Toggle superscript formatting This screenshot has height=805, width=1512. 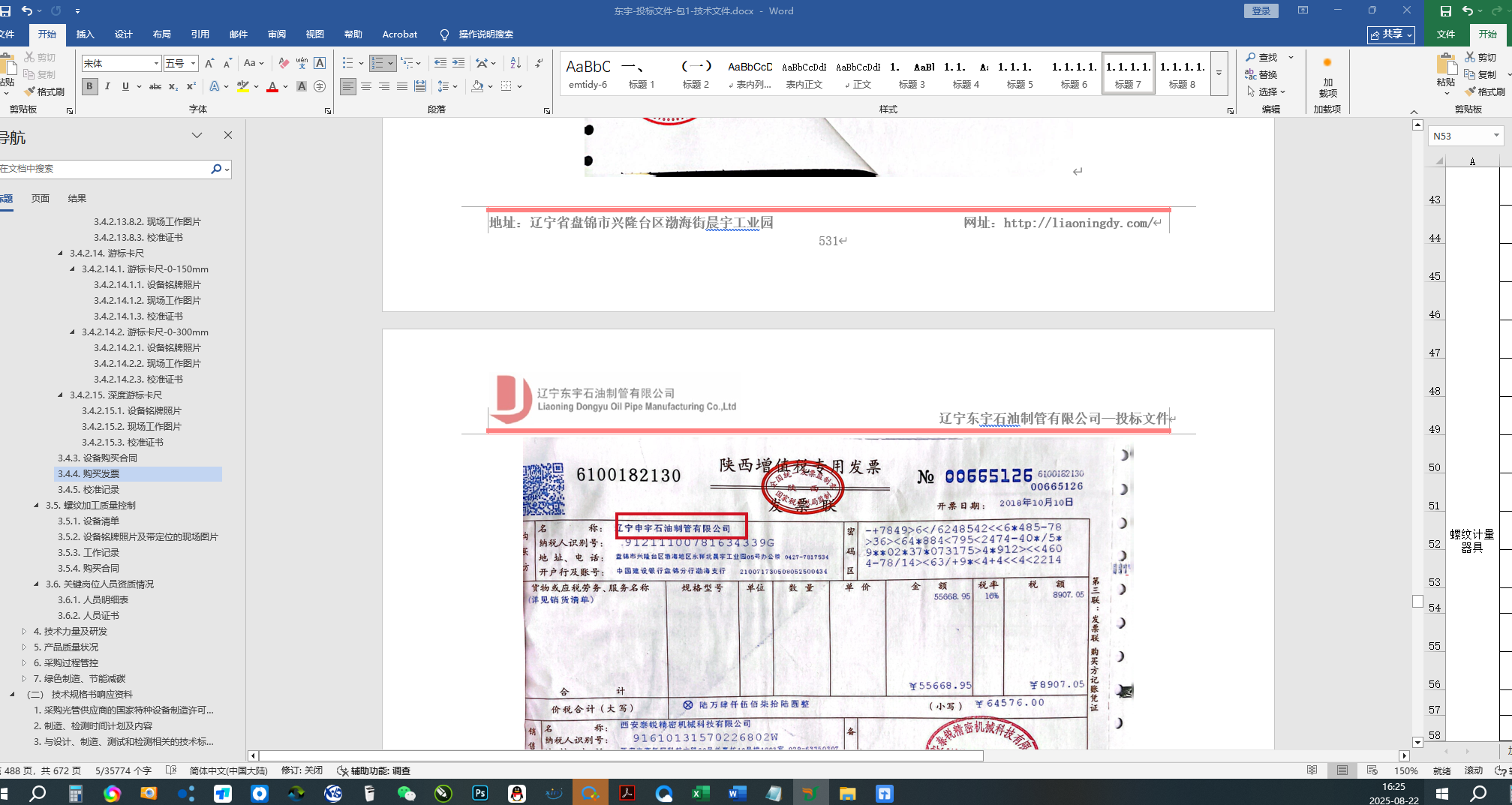(191, 86)
